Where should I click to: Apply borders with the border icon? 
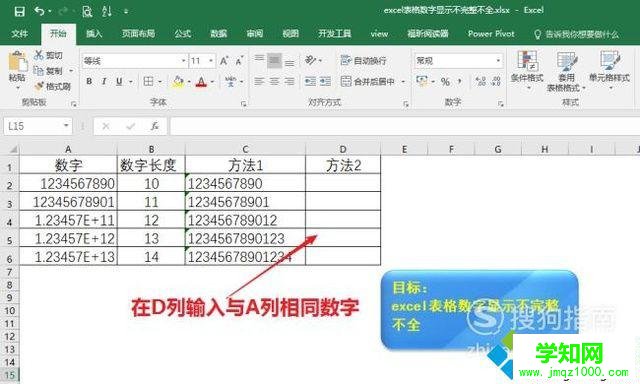coord(149,82)
